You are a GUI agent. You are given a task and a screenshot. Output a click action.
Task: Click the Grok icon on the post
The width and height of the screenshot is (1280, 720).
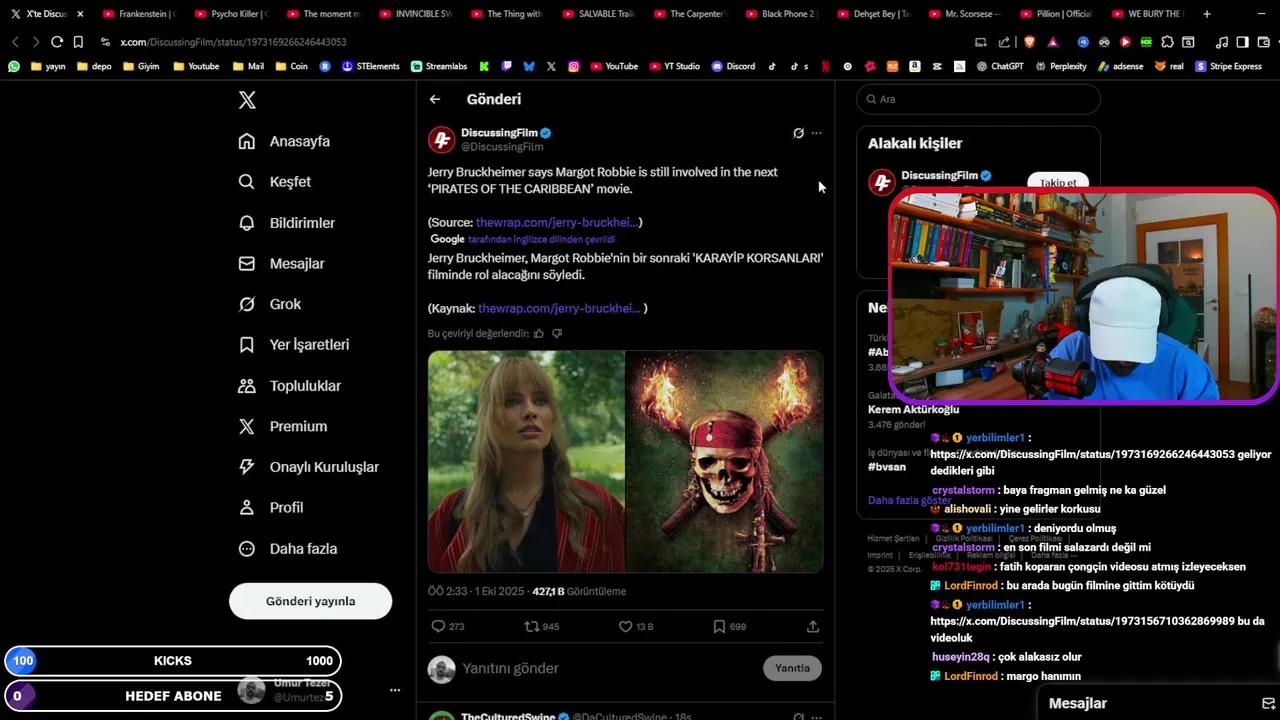[x=798, y=133]
